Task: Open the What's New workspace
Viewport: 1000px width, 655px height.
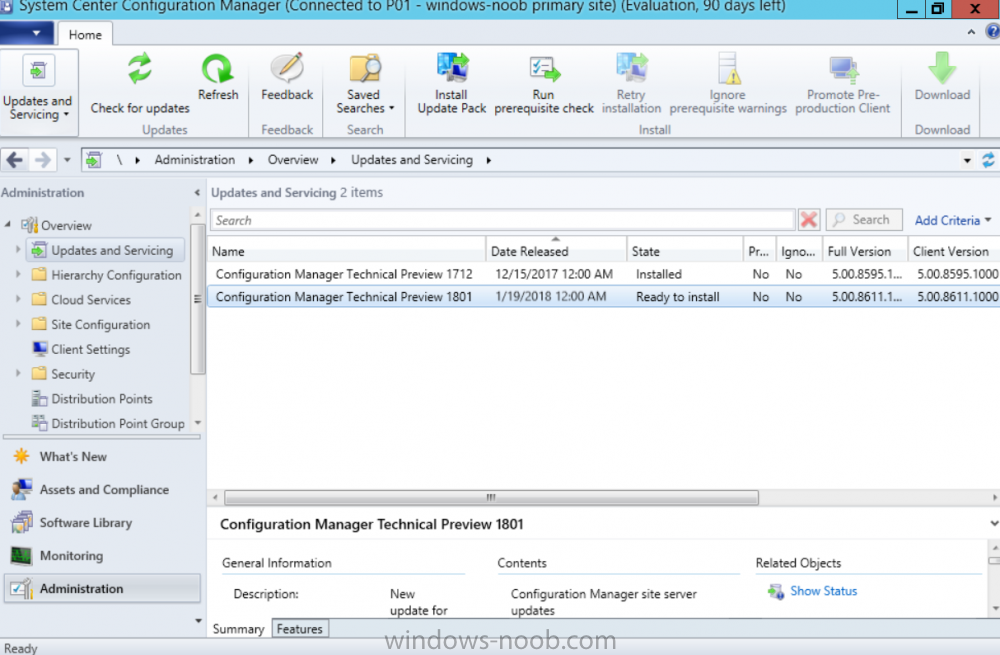Action: tap(102, 457)
